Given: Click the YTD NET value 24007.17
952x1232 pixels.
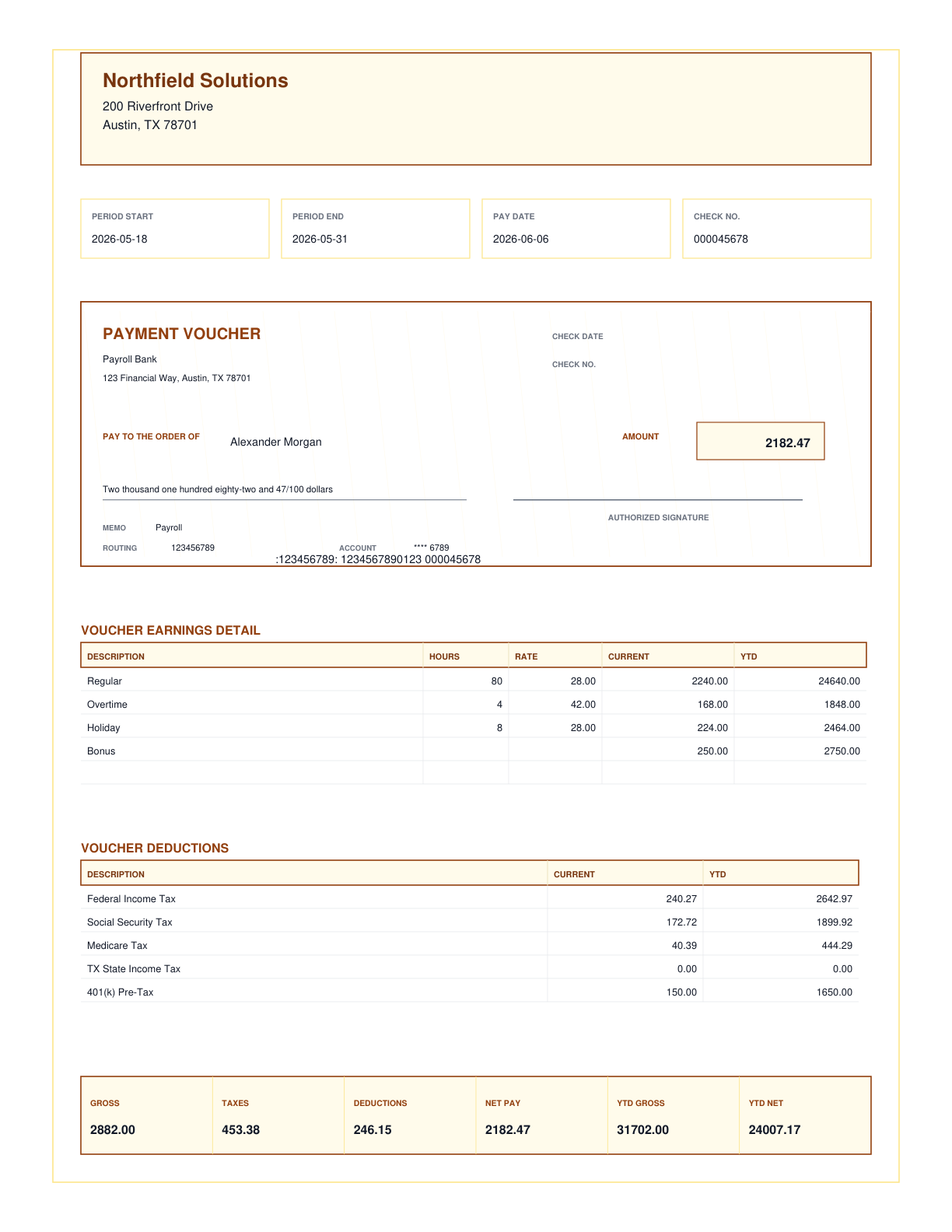Looking at the screenshot, I should [775, 1130].
